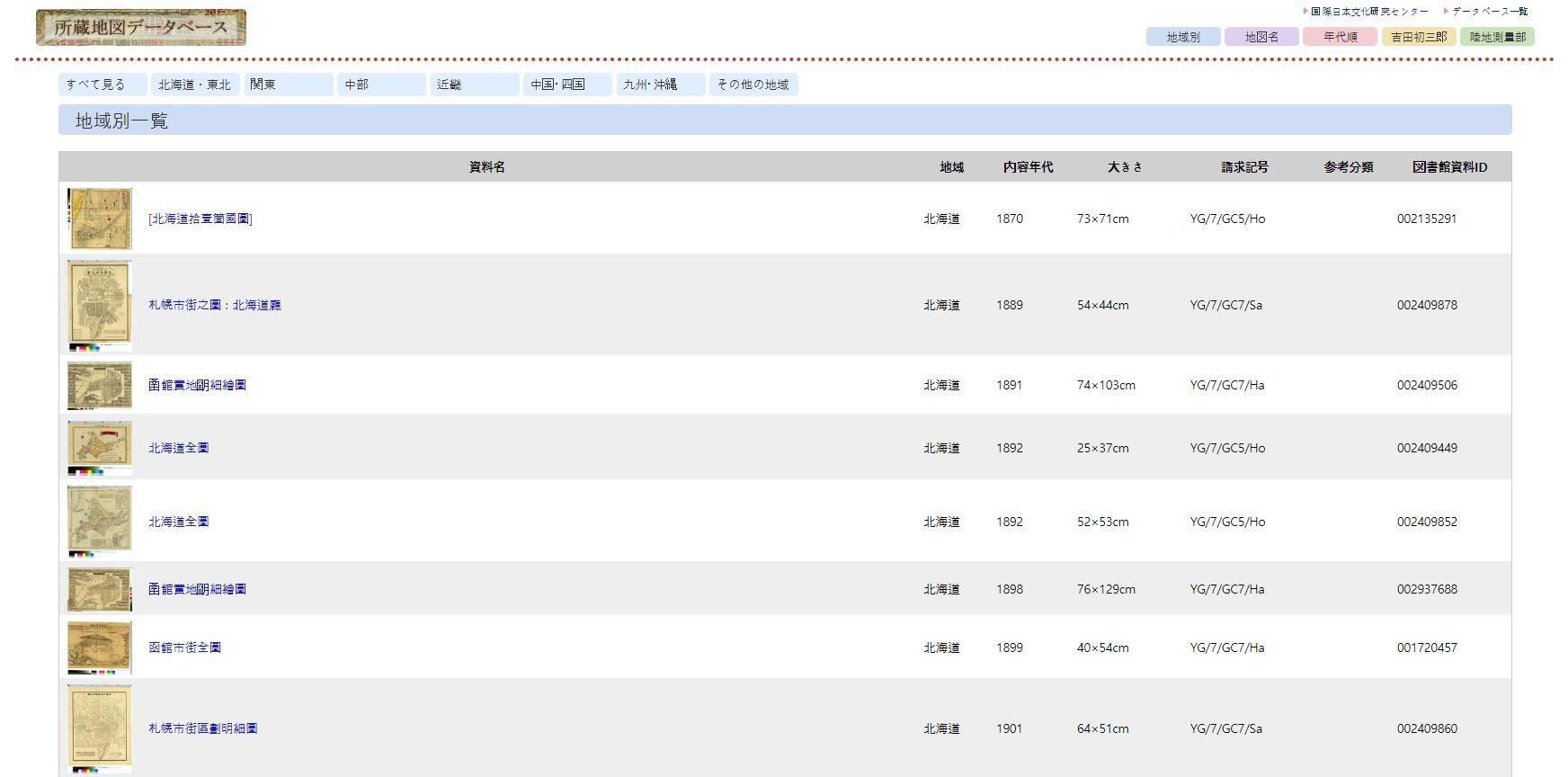Open thumbnail of 北海道拾壹箇國圖 map
This screenshot has width=1568, height=777.
pyautogui.click(x=100, y=219)
